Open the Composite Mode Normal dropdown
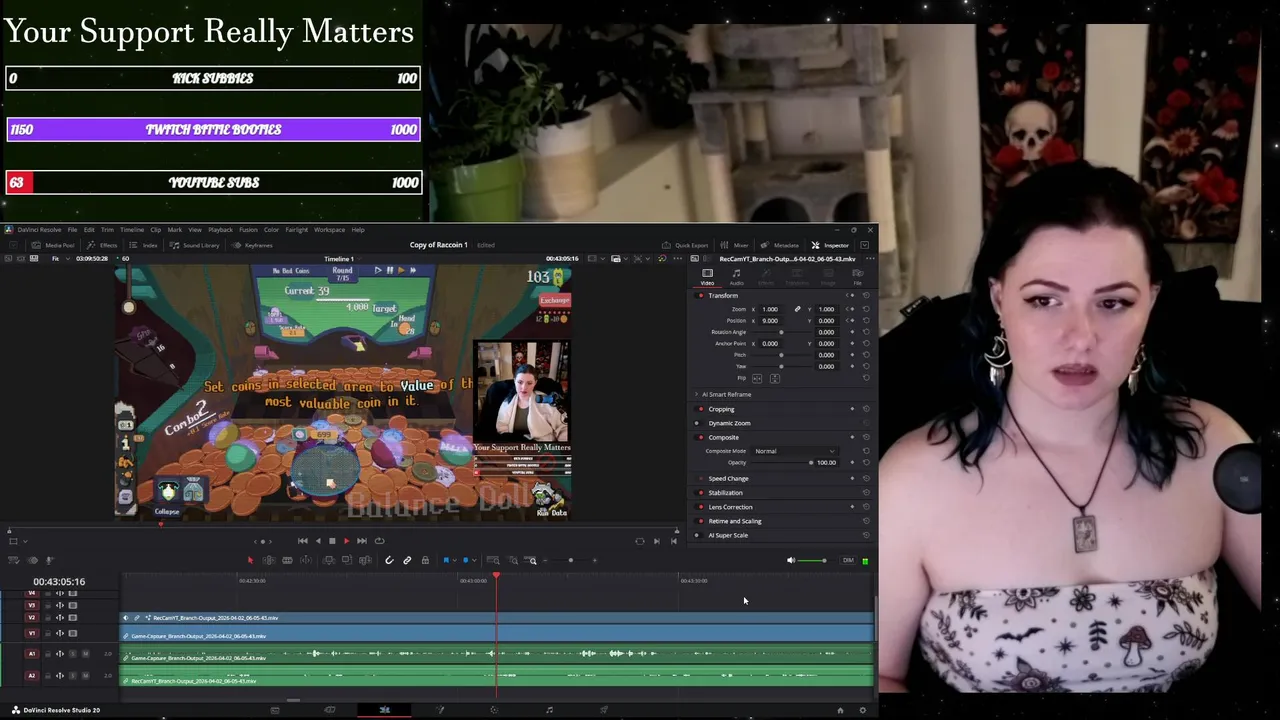The height and width of the screenshot is (720, 1280). [x=794, y=451]
